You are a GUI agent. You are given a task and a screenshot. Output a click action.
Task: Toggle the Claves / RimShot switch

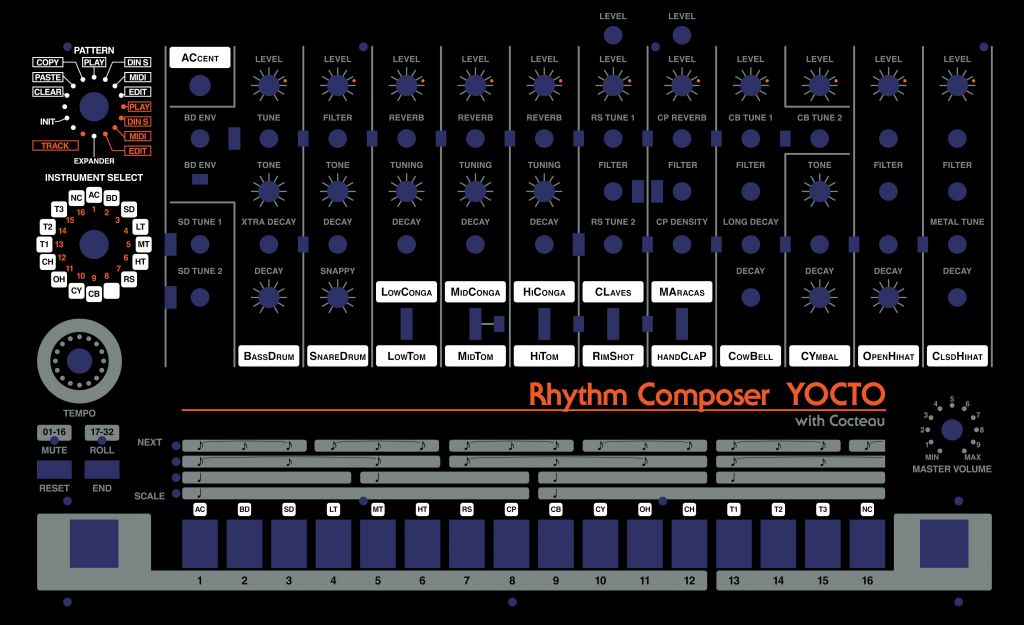(x=613, y=324)
